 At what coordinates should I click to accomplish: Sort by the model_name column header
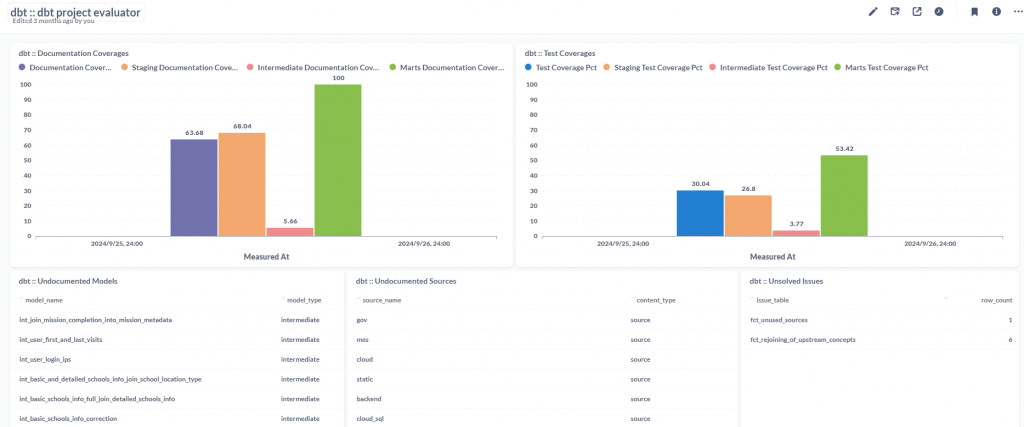click(x=44, y=300)
